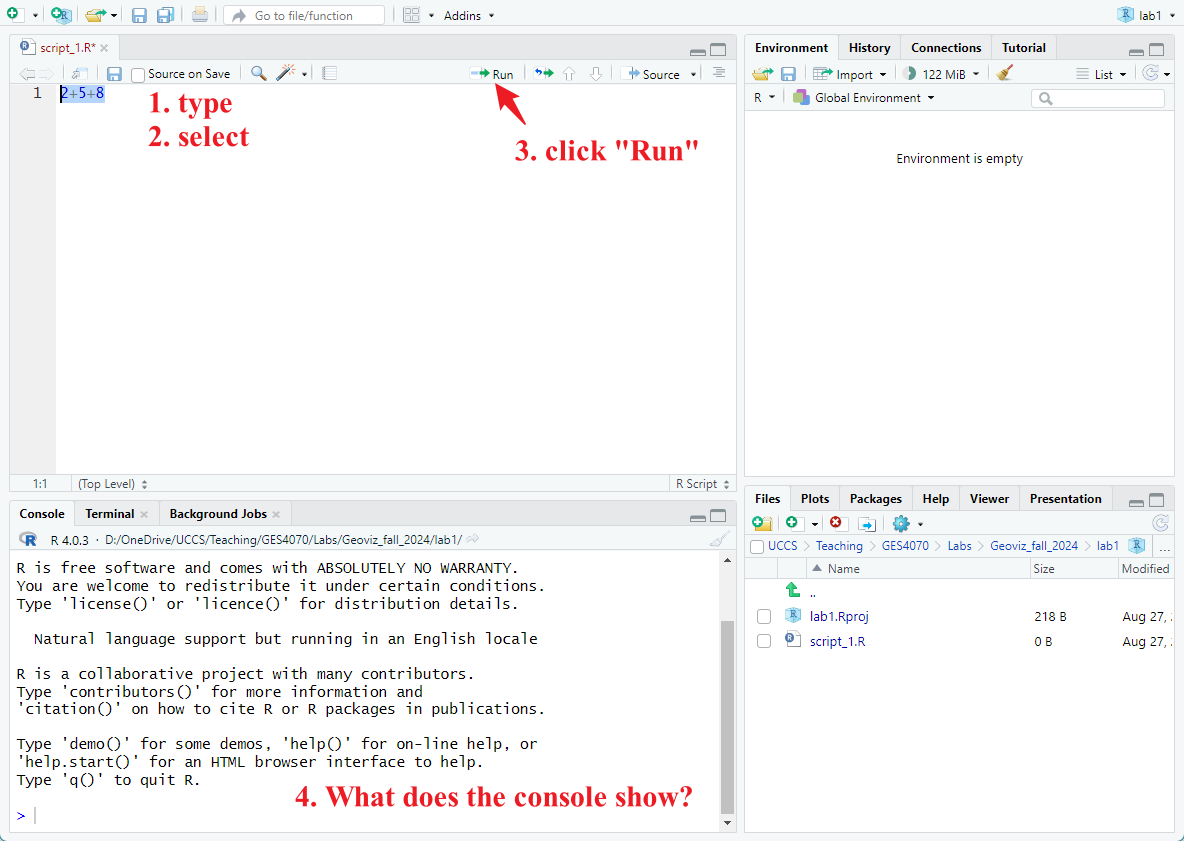Click the save script floppy disk icon
1184x841 pixels.
point(114,74)
